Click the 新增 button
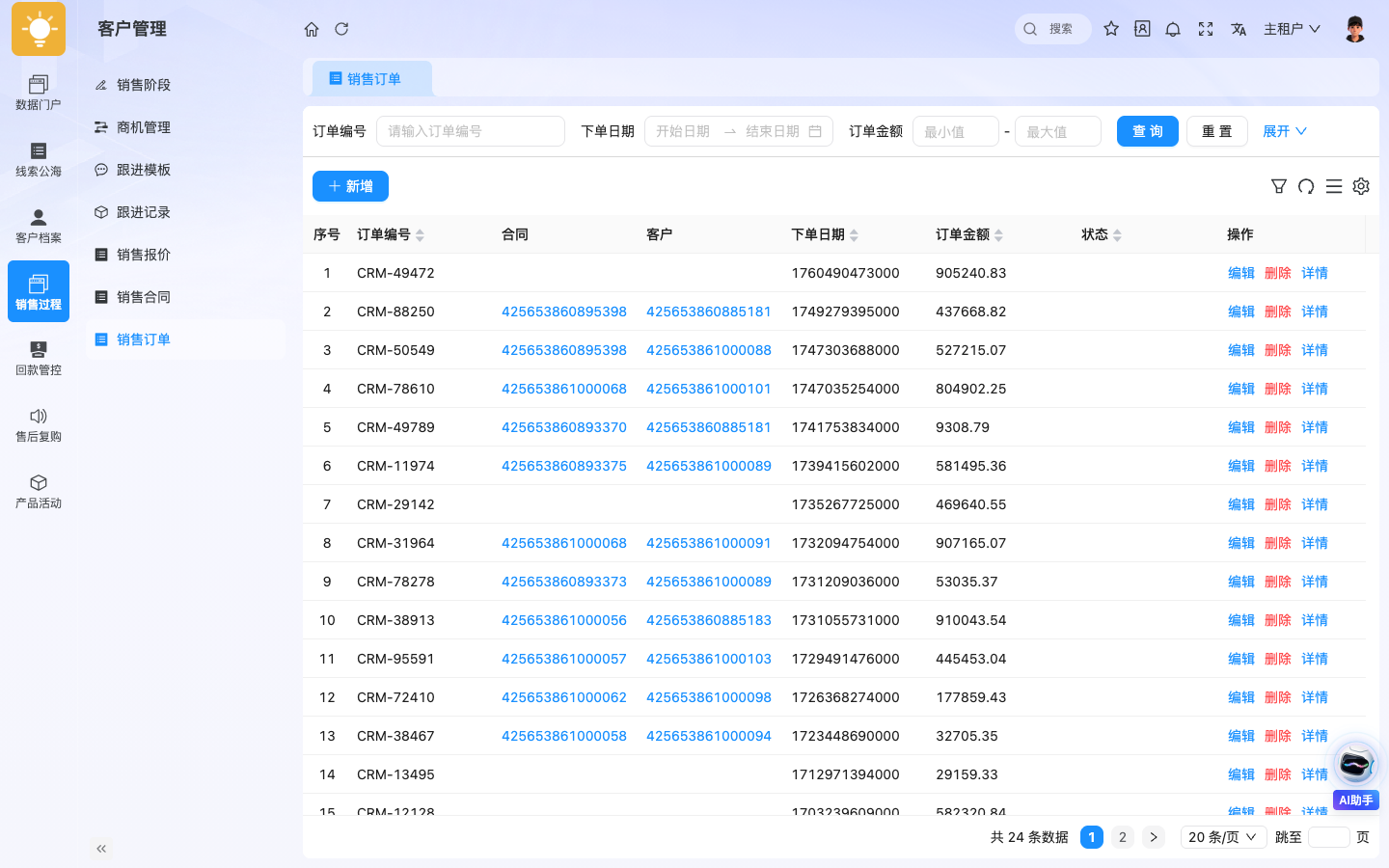The width and height of the screenshot is (1389, 868). [350, 186]
